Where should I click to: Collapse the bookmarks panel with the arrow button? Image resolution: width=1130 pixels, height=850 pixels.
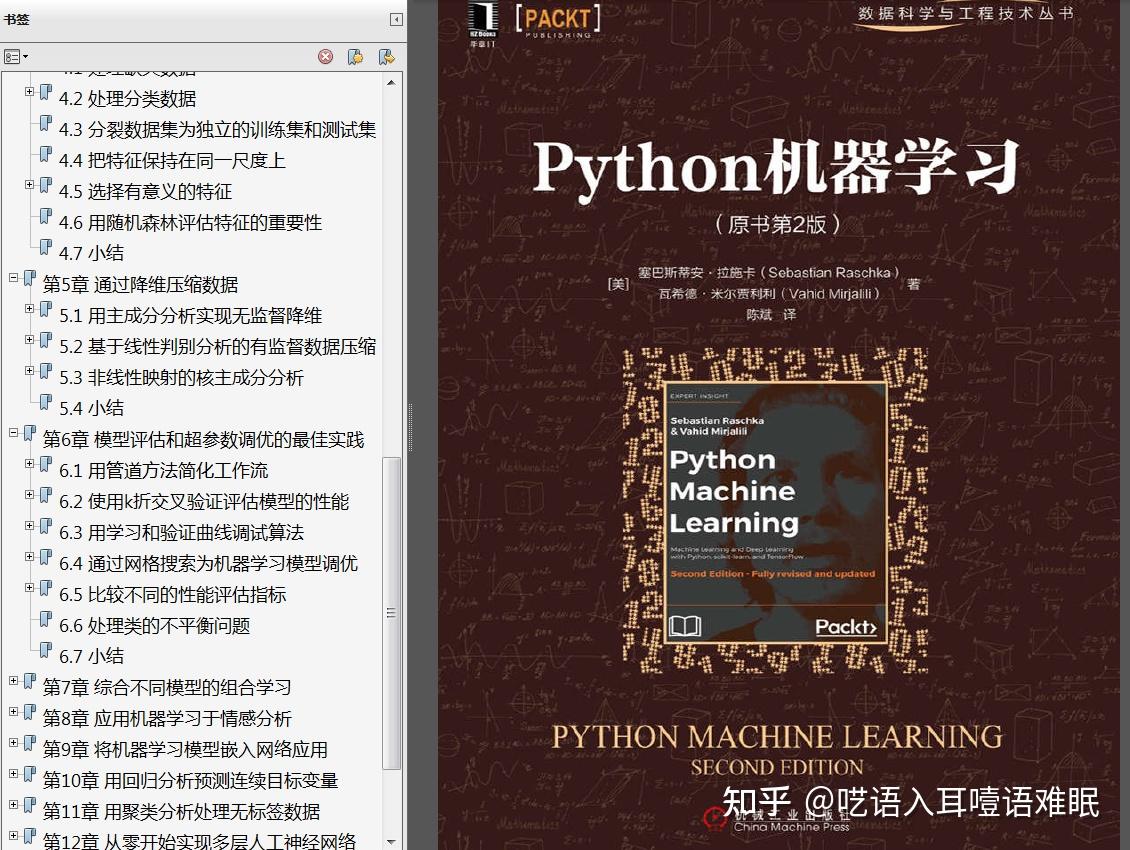click(396, 19)
